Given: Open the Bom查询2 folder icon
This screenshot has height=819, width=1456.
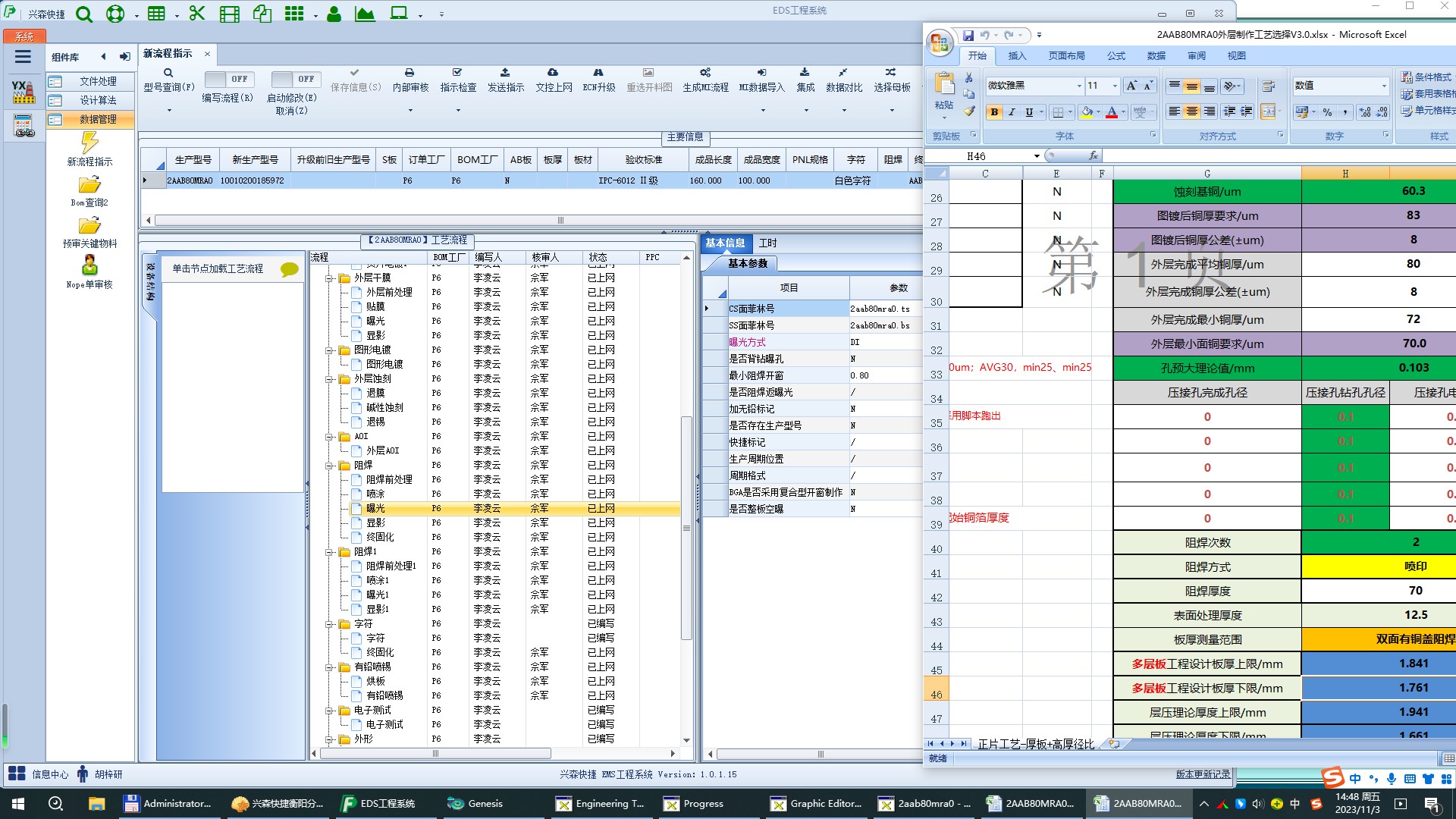Looking at the screenshot, I should [x=89, y=185].
